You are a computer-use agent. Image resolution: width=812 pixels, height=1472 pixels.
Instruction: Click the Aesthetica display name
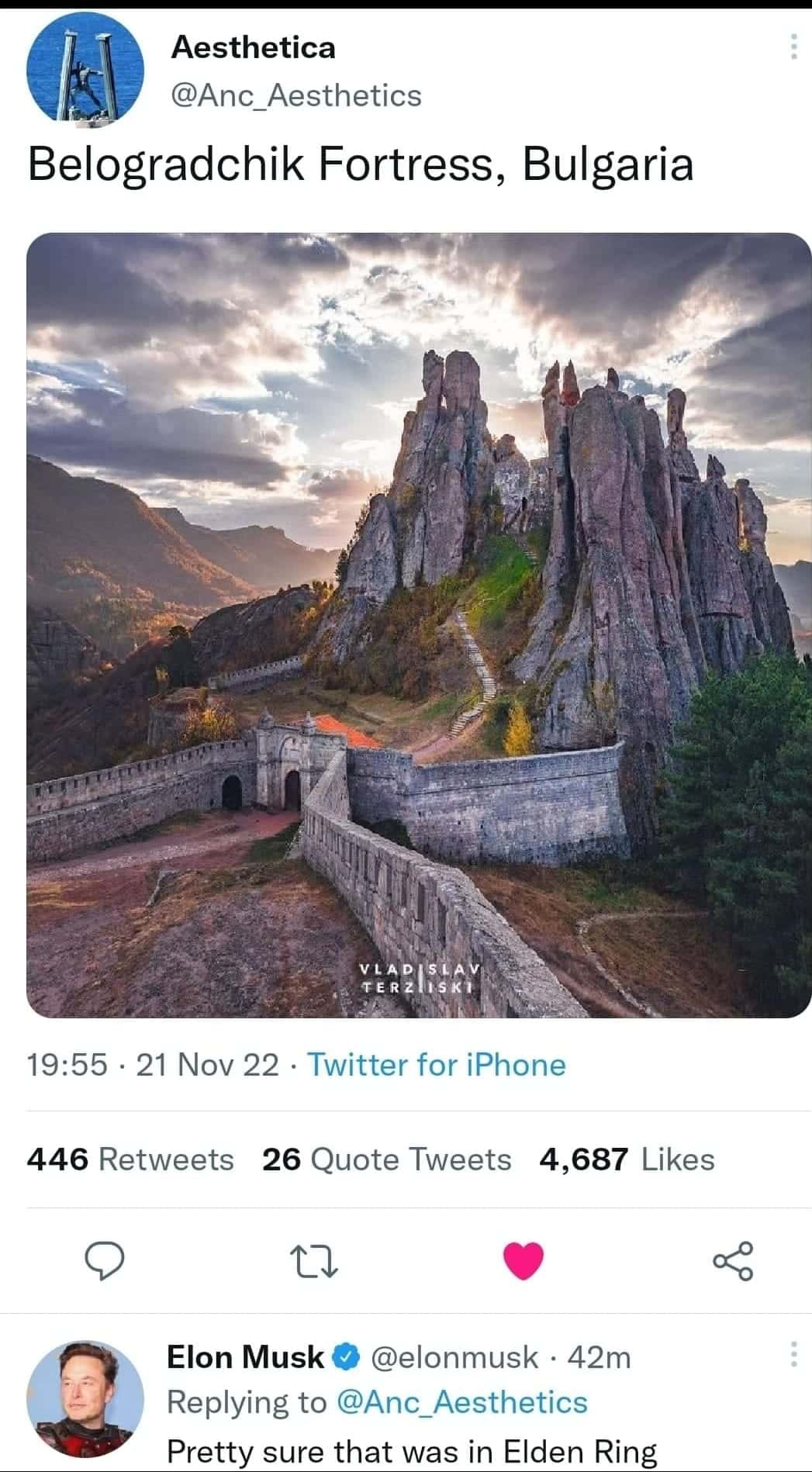pos(253,47)
